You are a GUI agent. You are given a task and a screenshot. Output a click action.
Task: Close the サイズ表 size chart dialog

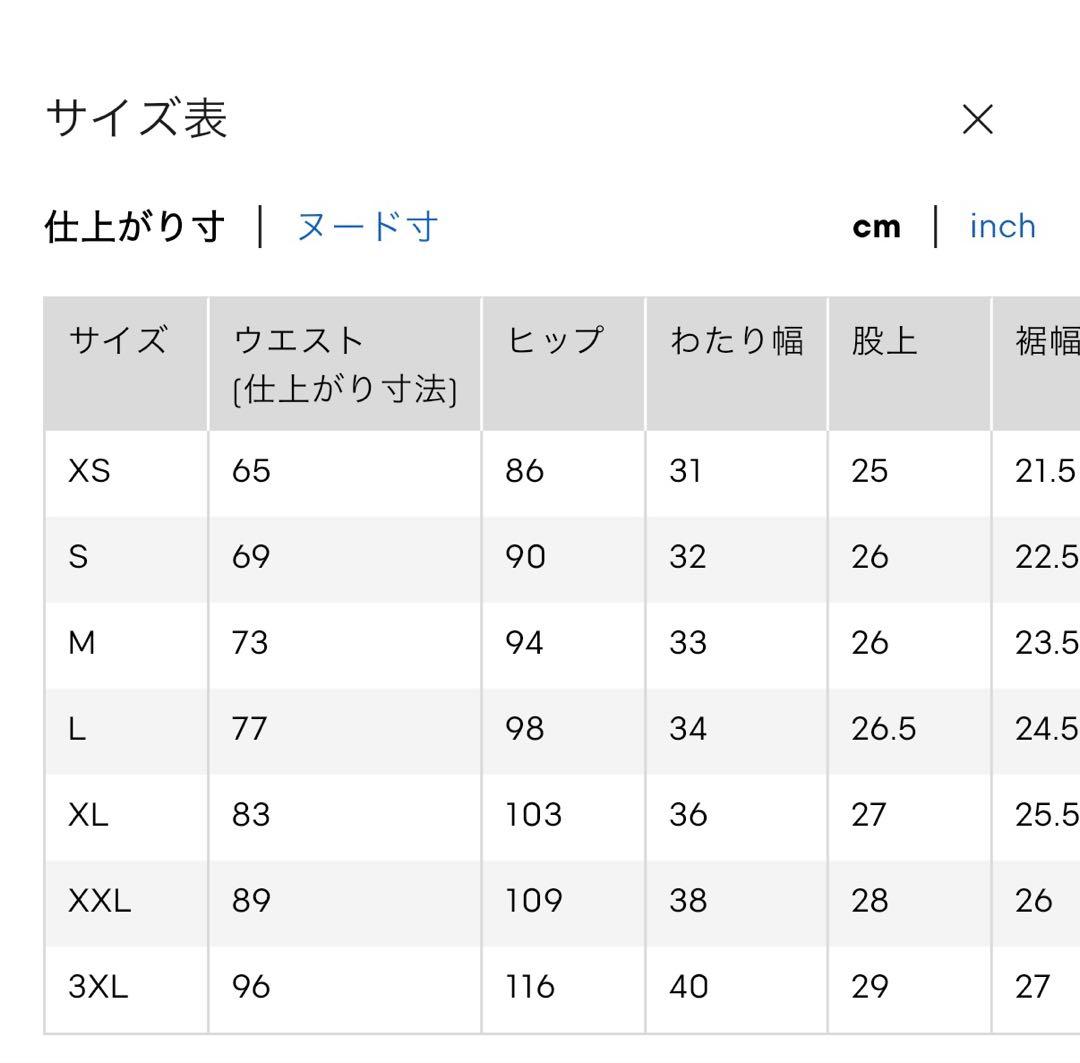(977, 120)
